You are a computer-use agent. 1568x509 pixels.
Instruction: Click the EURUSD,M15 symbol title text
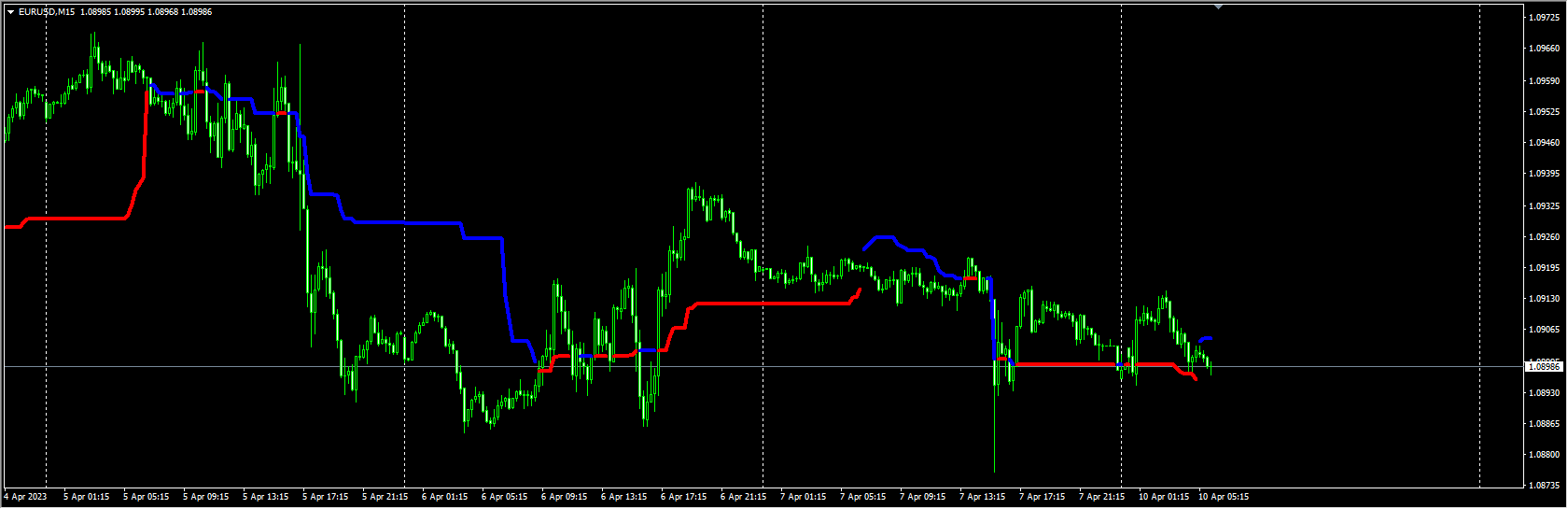[47, 12]
